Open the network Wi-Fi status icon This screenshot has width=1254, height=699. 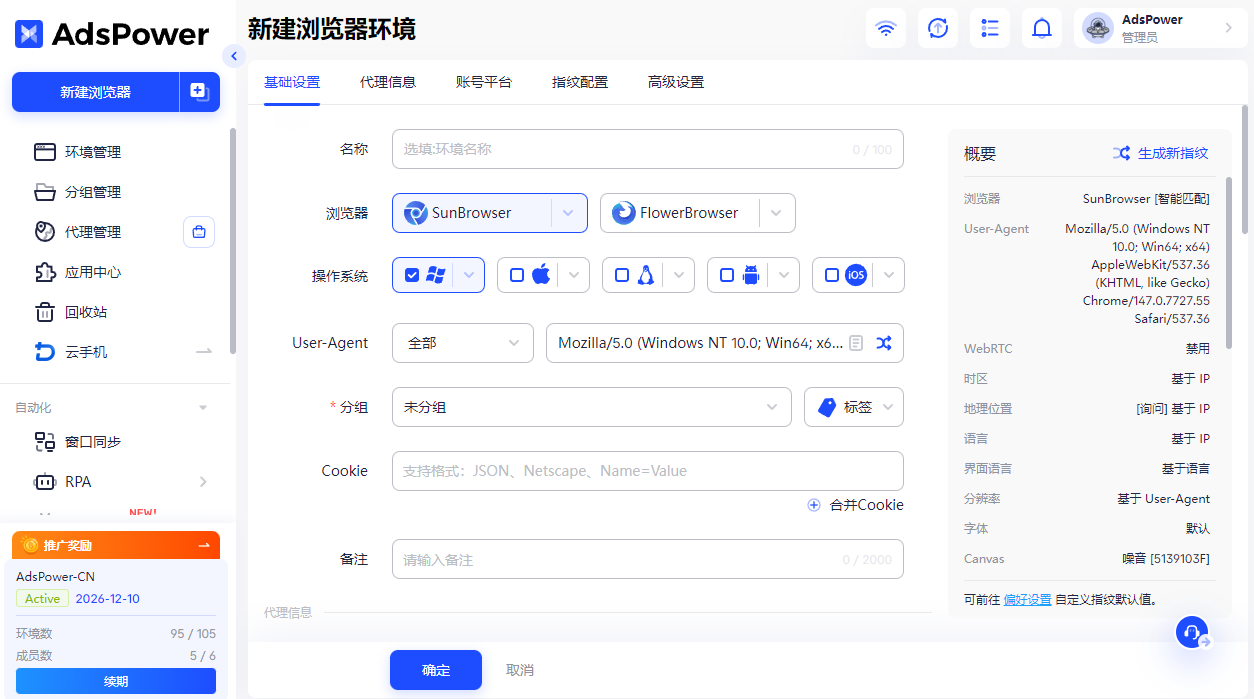coord(886,28)
